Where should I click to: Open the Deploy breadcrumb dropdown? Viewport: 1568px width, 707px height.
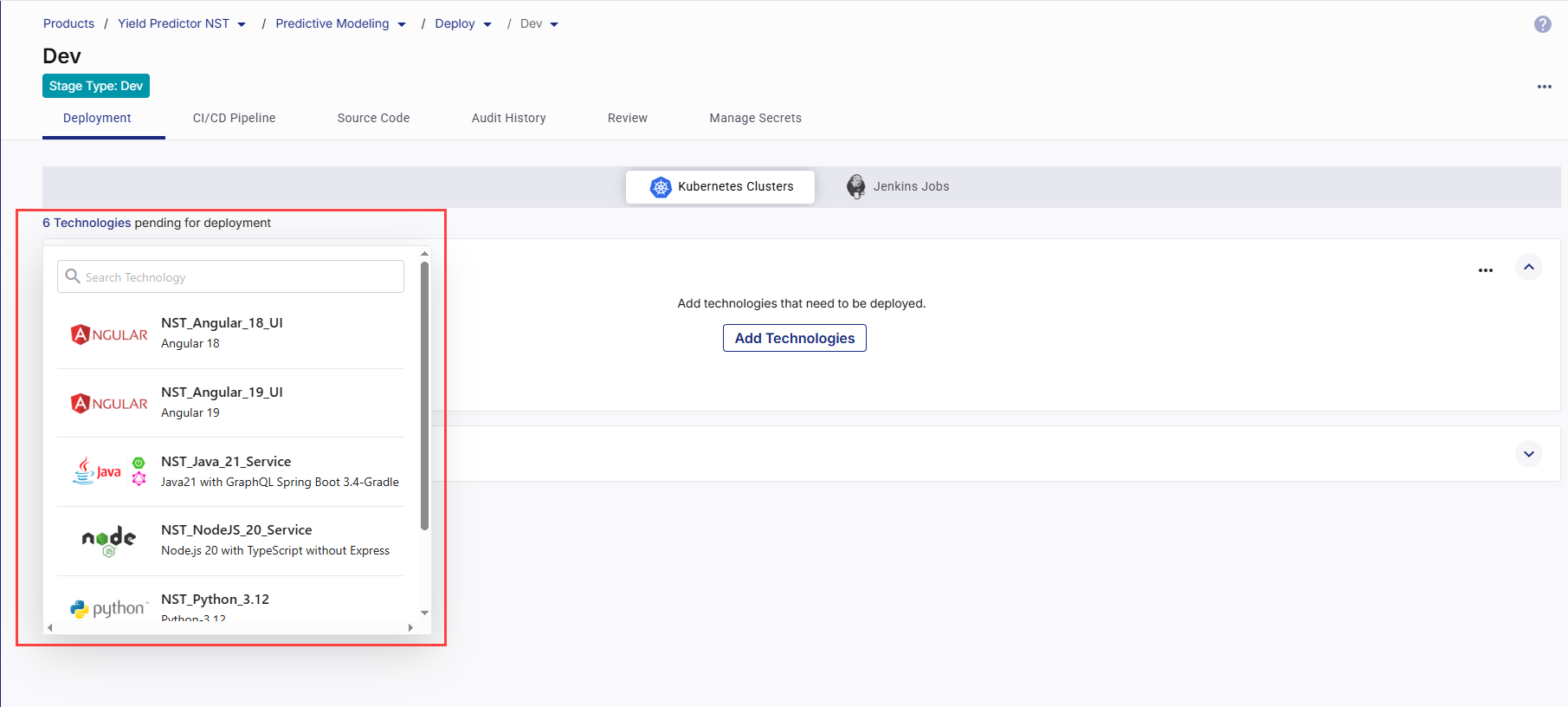tap(487, 24)
